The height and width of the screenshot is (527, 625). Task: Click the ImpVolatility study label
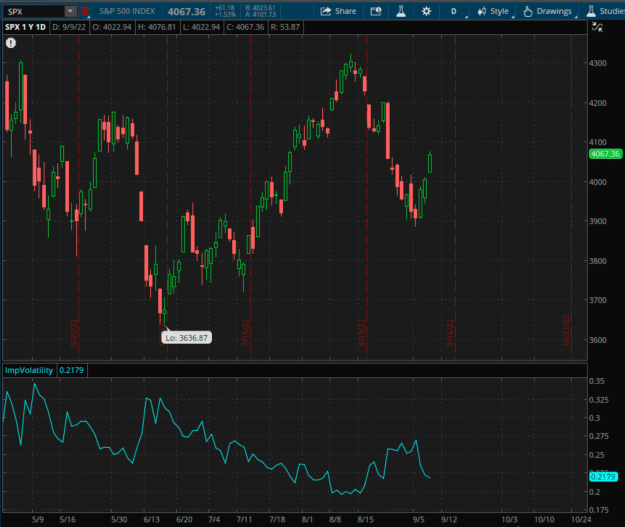[29, 370]
